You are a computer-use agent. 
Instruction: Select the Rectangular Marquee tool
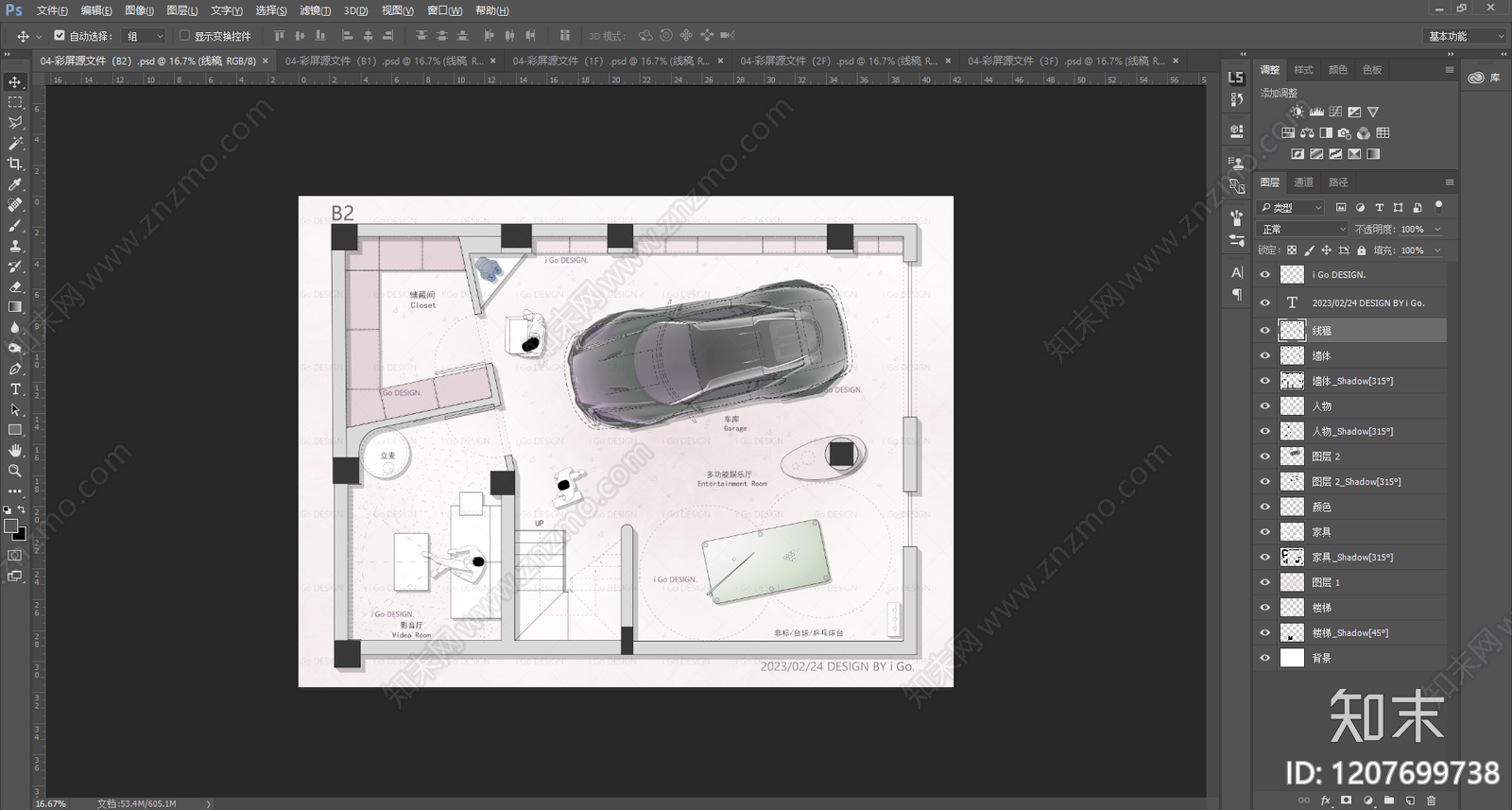(15, 102)
